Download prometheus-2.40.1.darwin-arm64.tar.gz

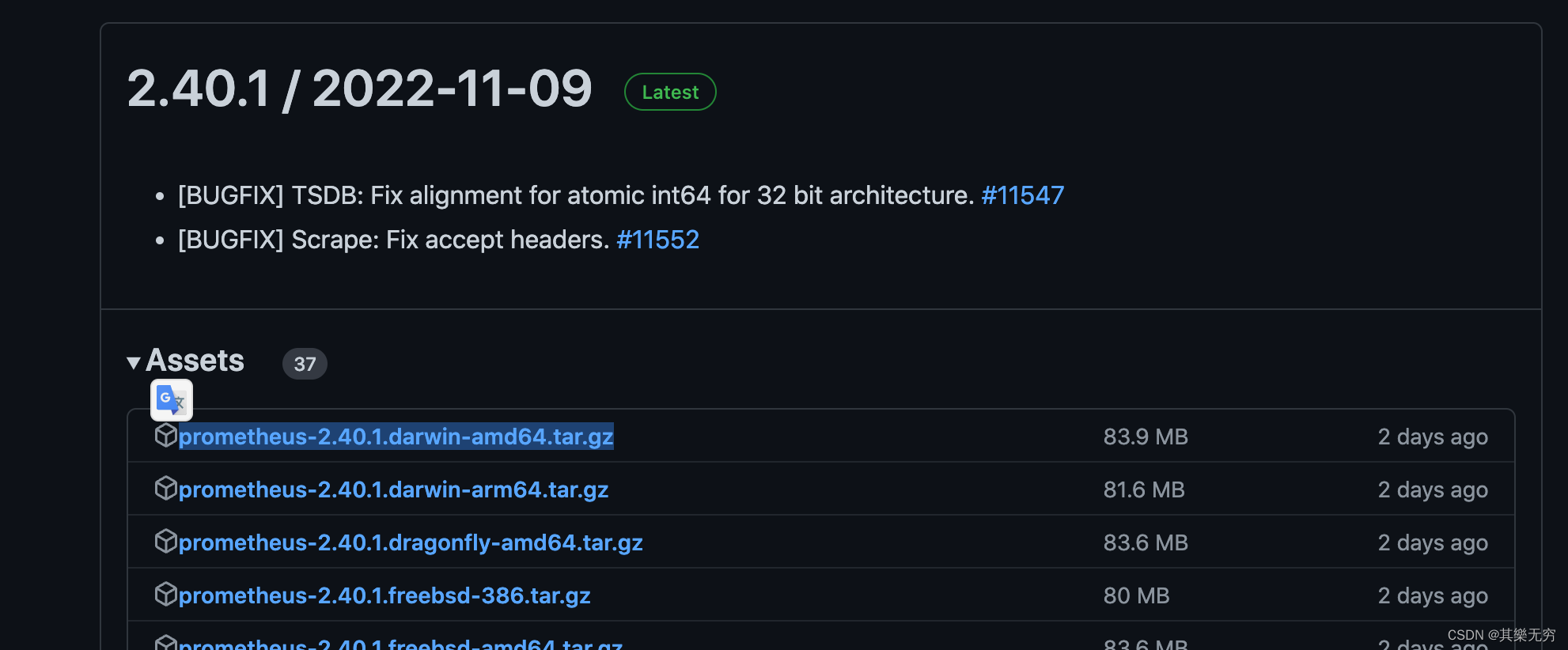393,489
